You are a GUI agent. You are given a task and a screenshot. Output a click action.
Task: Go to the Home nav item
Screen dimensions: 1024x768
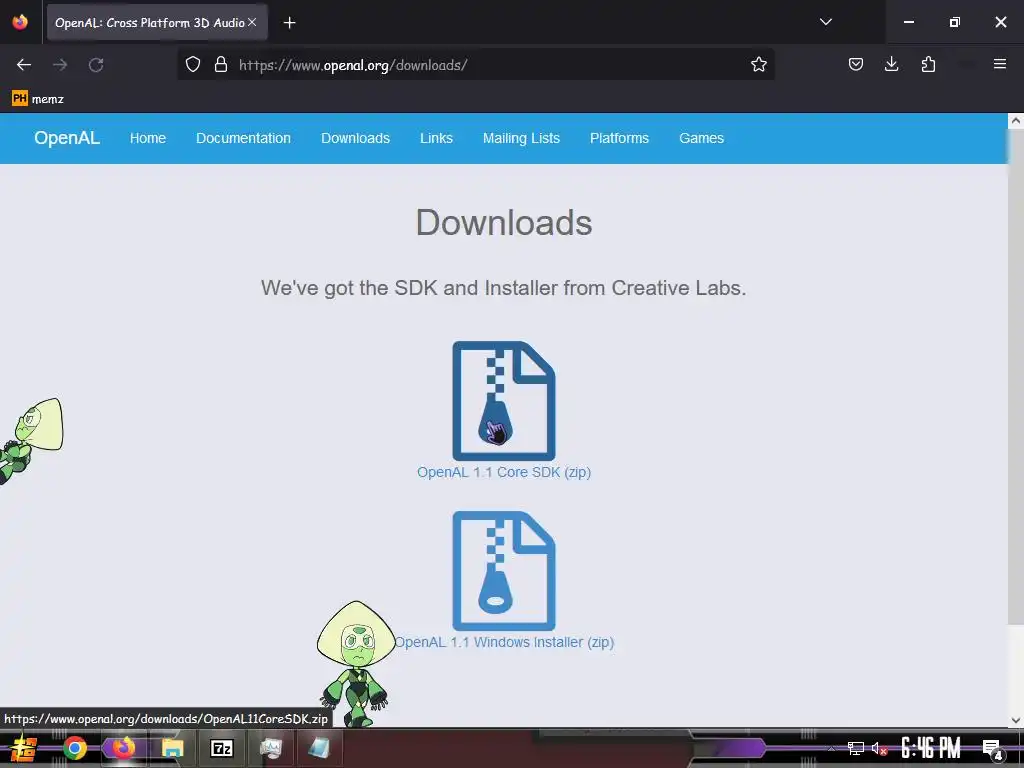click(x=148, y=138)
